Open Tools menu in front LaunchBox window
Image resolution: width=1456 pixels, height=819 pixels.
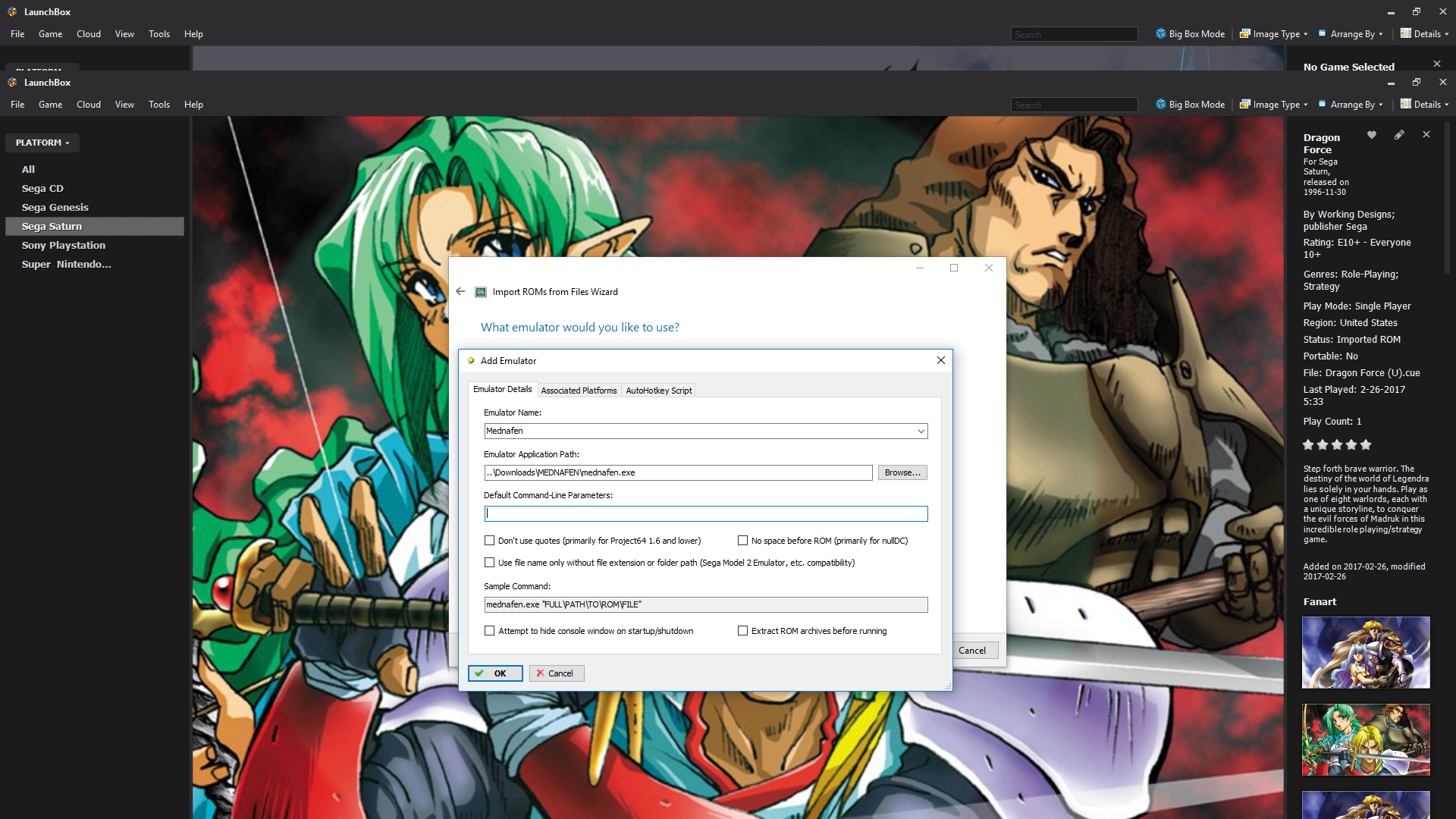pos(159,105)
